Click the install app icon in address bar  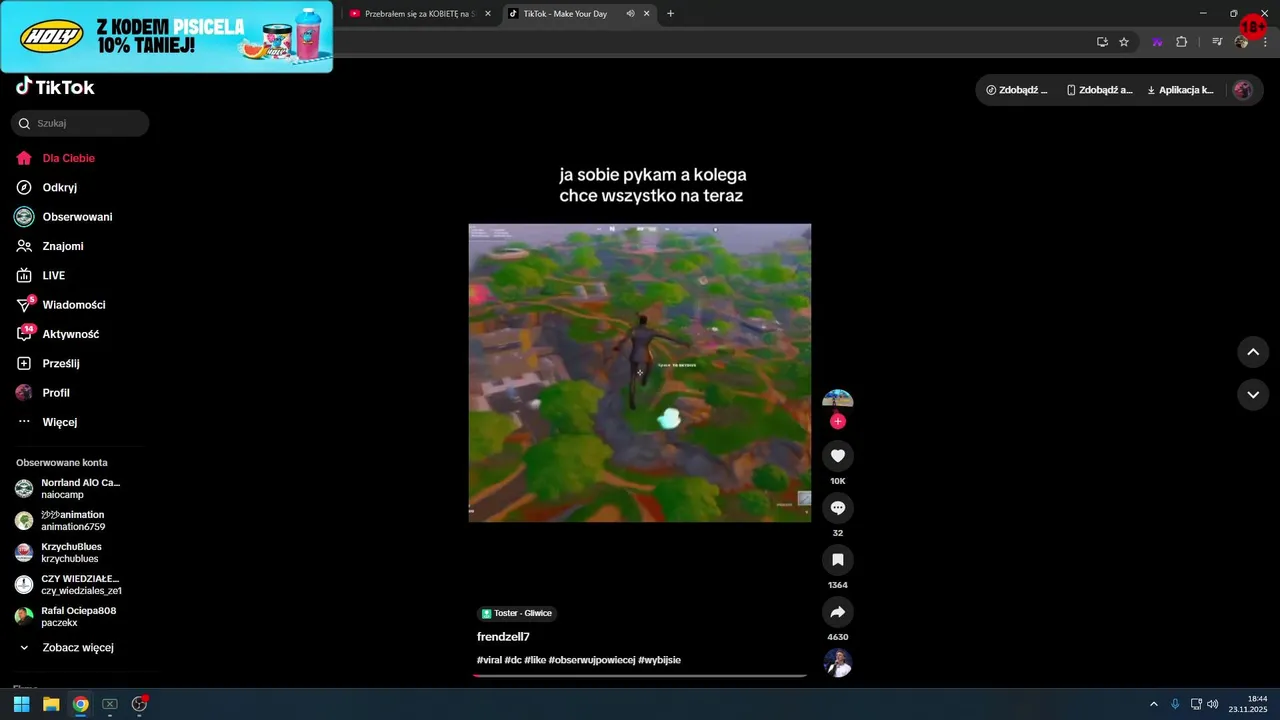(1102, 42)
